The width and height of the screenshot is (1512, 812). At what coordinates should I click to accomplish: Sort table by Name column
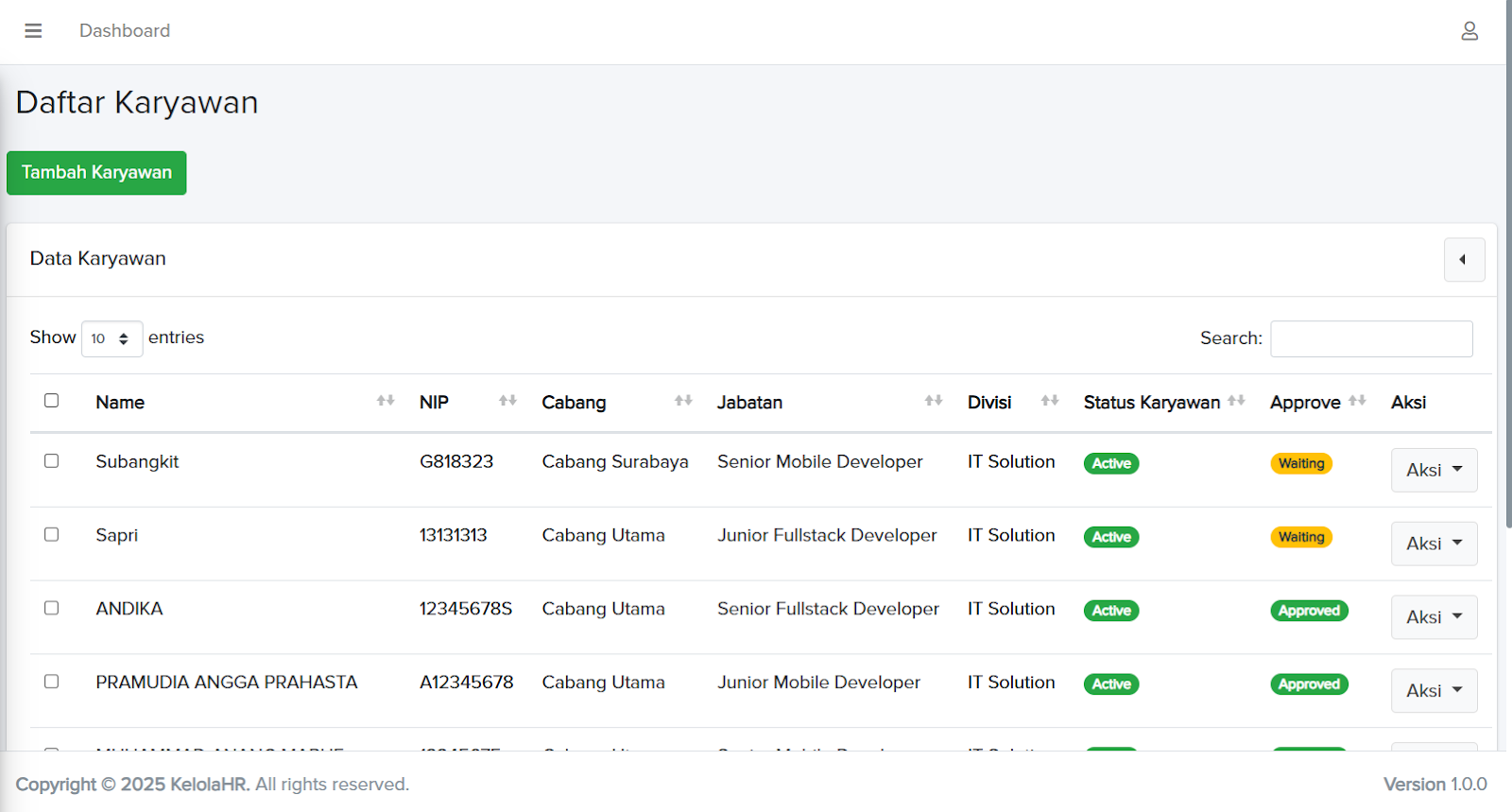click(120, 403)
